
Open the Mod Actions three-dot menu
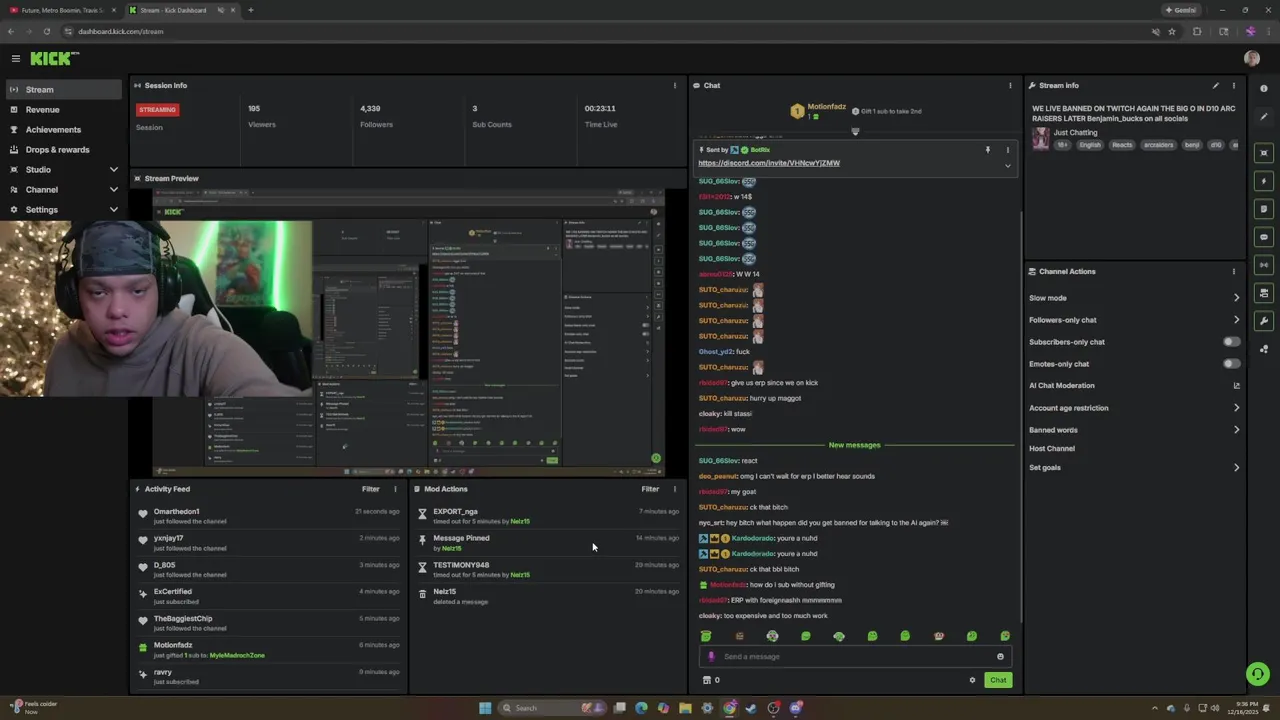[674, 489]
